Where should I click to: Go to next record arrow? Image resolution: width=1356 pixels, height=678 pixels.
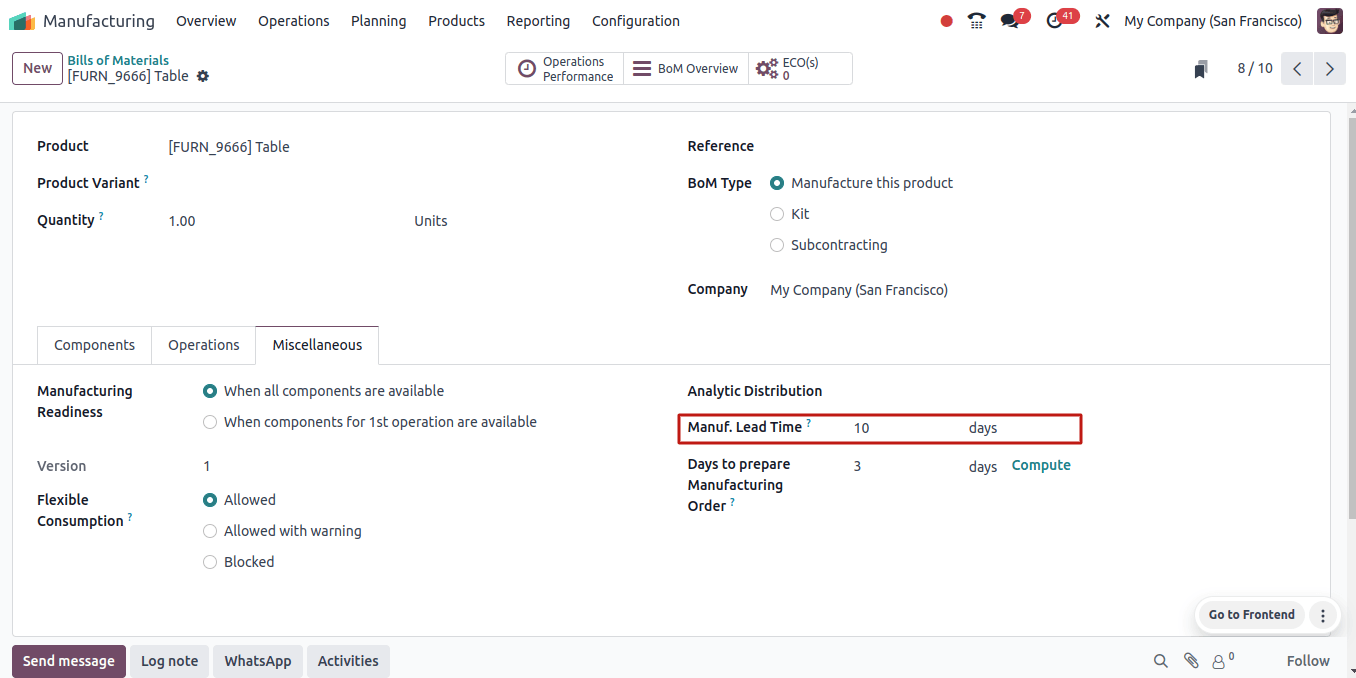pos(1329,69)
